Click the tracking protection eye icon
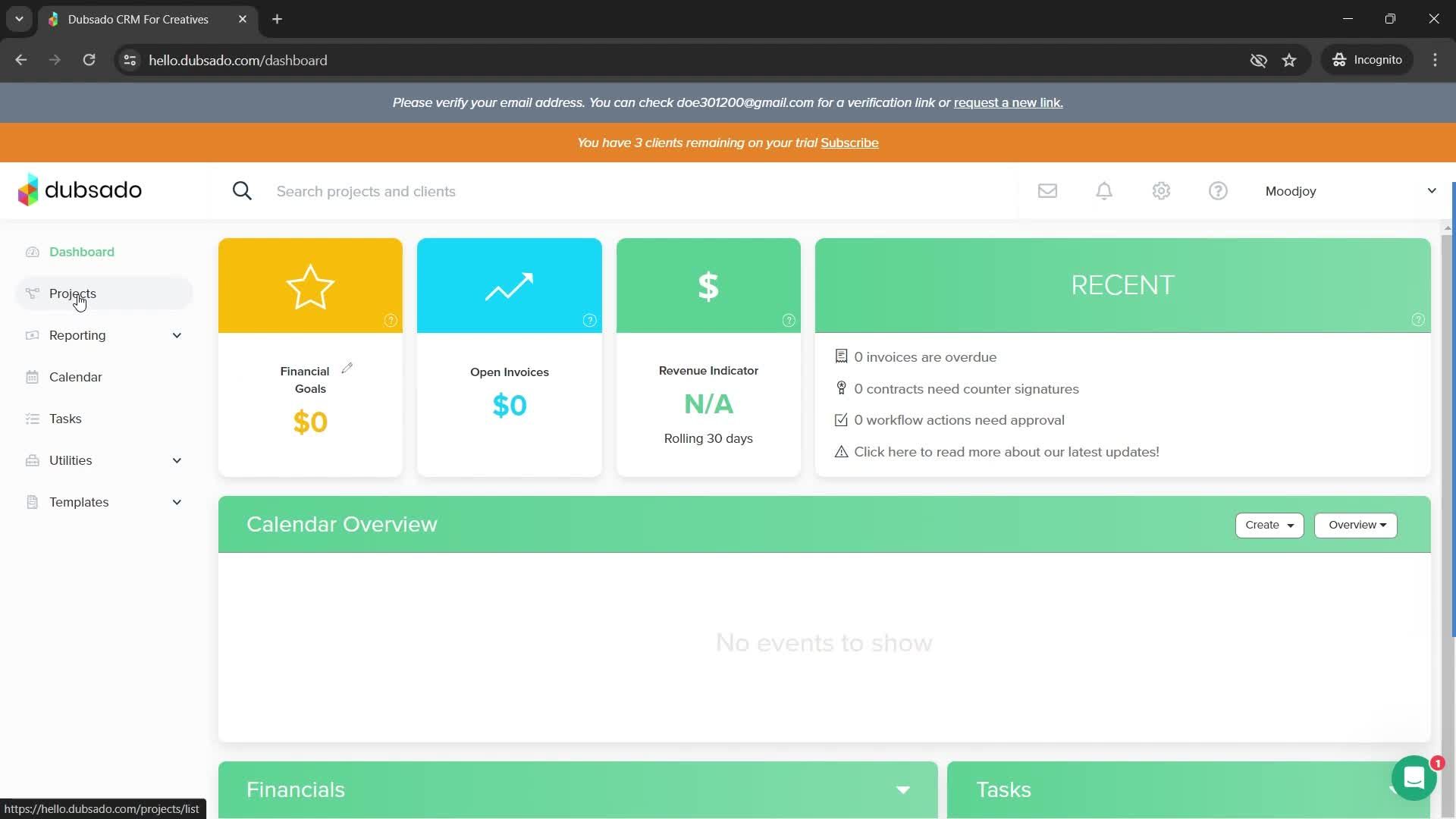The image size is (1456, 819). 1258,60
